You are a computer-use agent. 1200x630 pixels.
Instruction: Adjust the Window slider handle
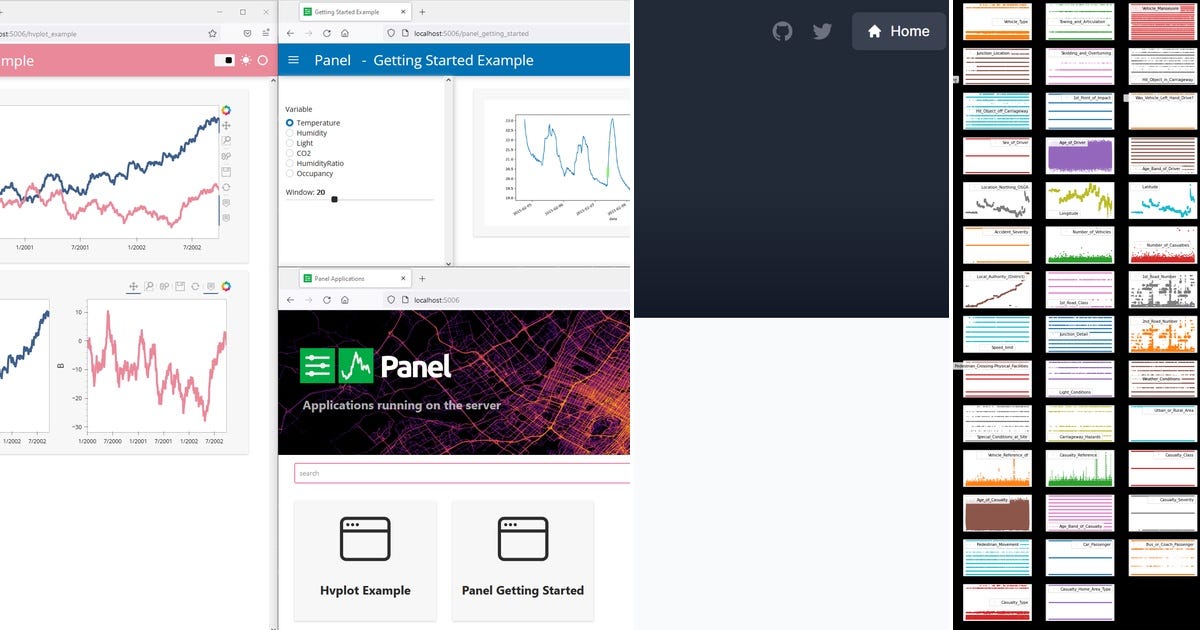(x=333, y=199)
